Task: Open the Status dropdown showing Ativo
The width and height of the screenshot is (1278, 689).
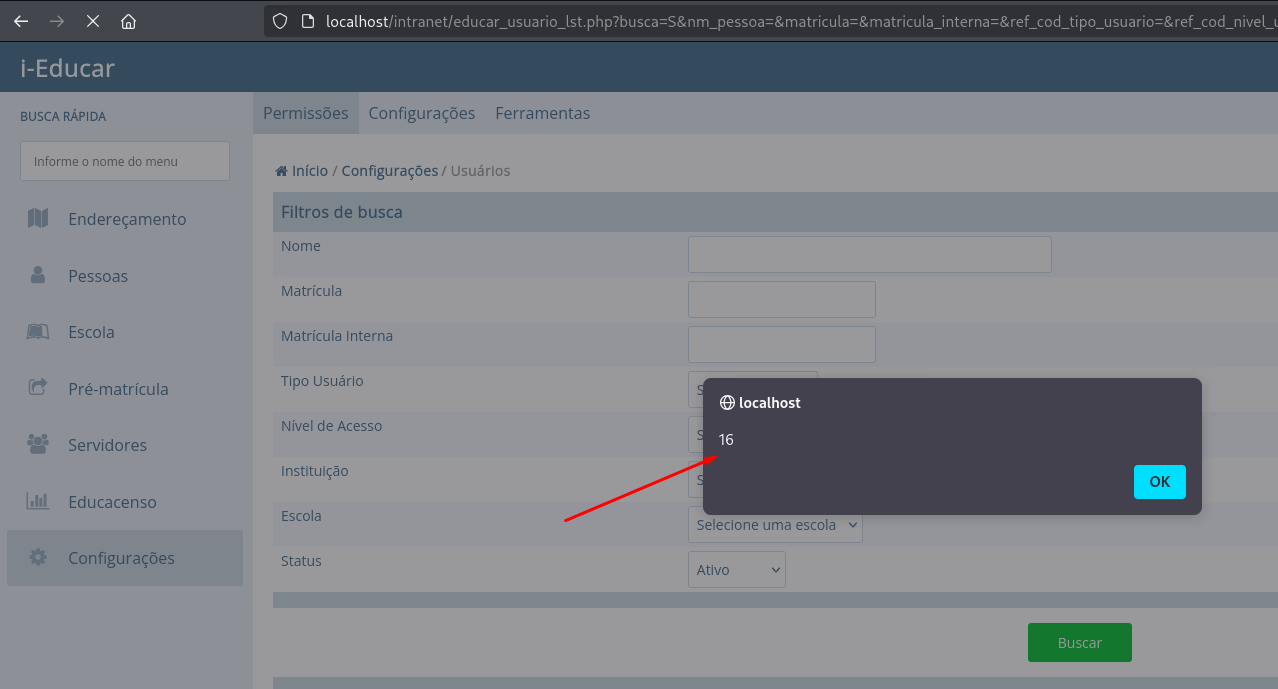Action: pyautogui.click(x=737, y=570)
